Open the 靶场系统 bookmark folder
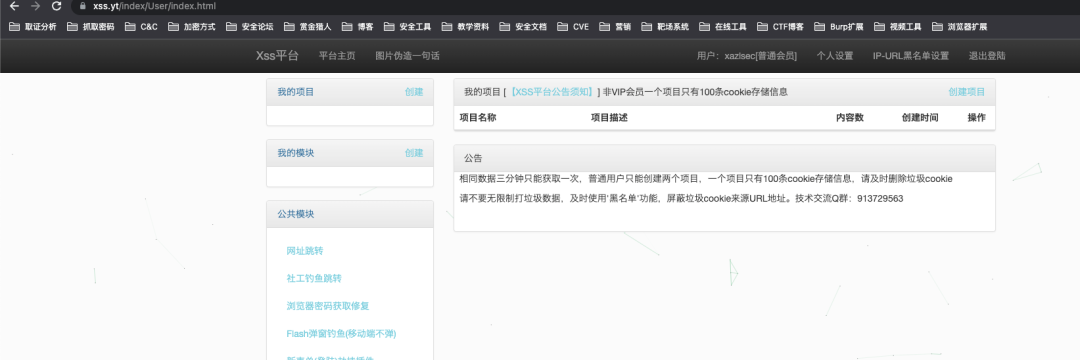The image size is (1080, 360). tap(665, 27)
